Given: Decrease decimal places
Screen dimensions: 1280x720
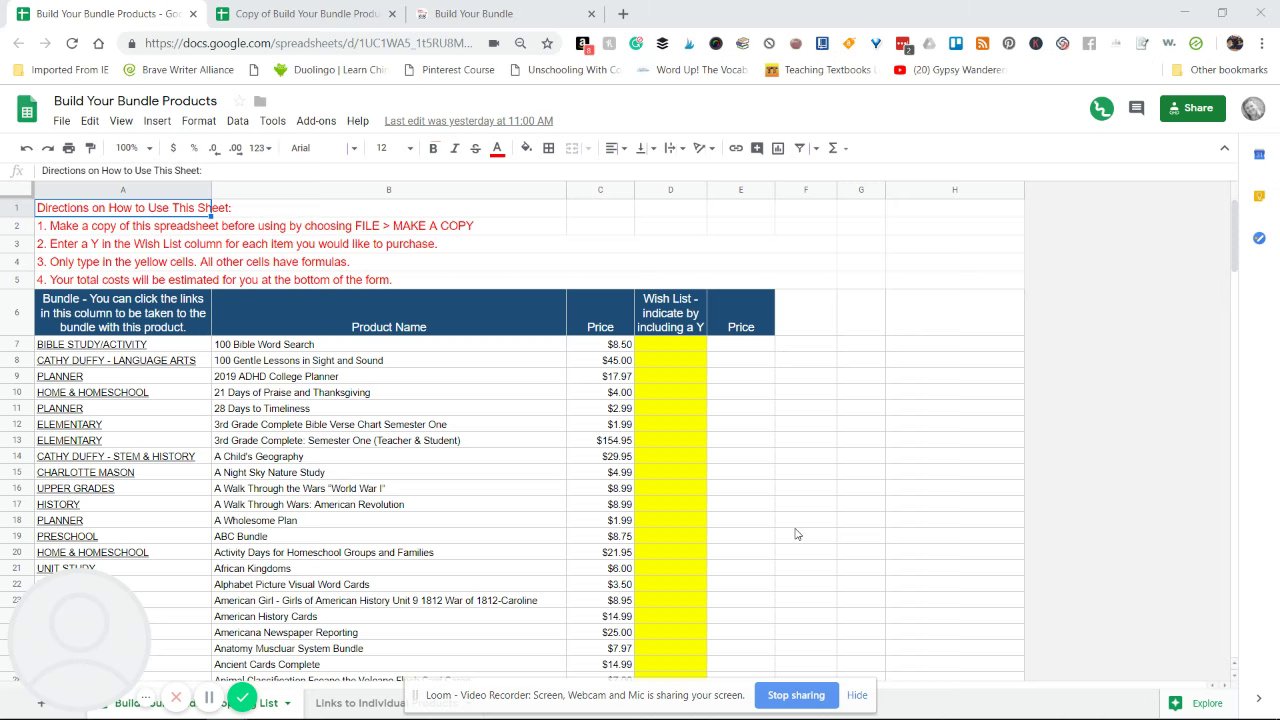Looking at the screenshot, I should click(x=214, y=148).
